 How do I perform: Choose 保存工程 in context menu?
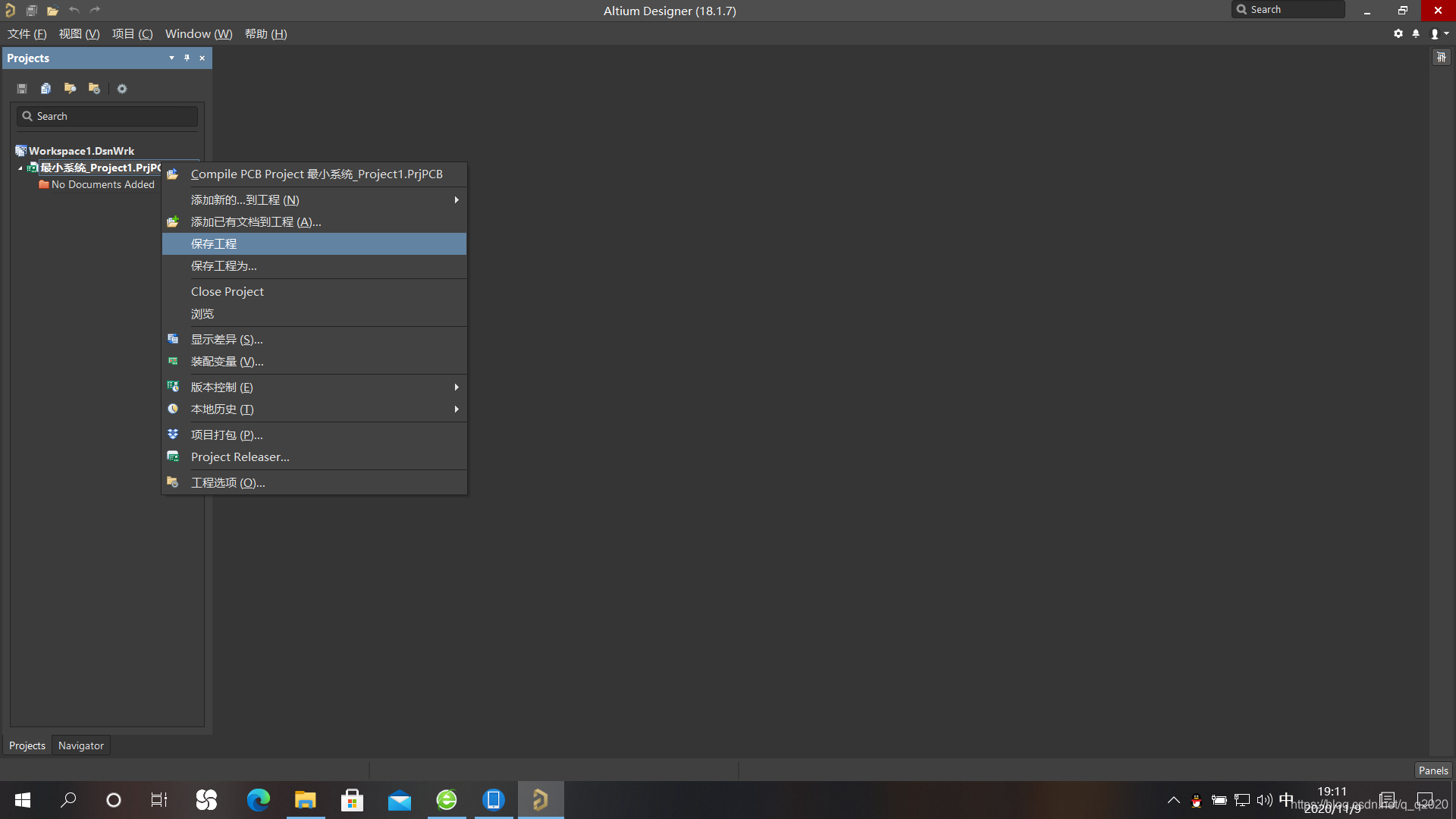pyautogui.click(x=314, y=243)
